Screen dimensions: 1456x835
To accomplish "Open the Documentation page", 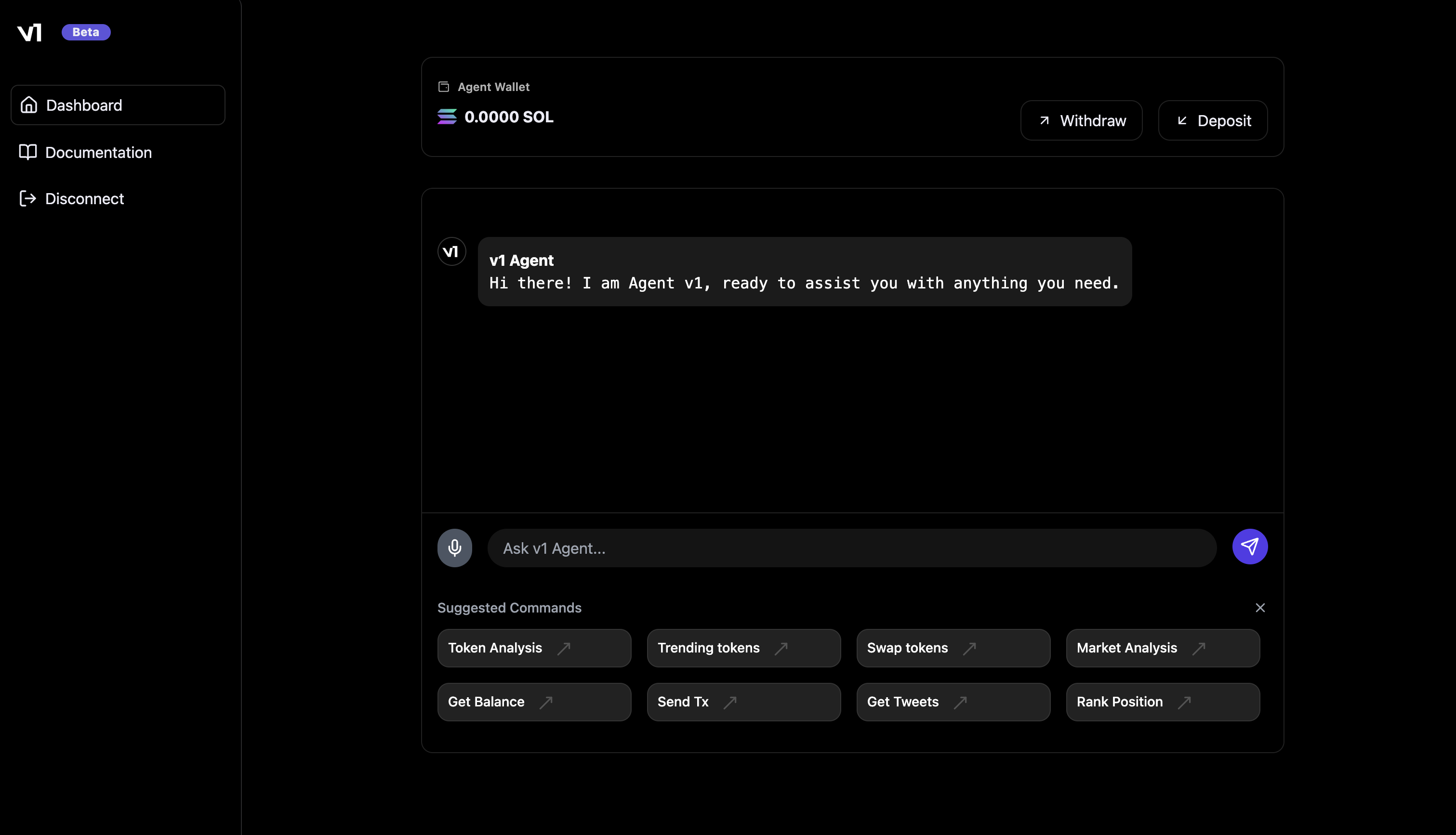I will (85, 153).
